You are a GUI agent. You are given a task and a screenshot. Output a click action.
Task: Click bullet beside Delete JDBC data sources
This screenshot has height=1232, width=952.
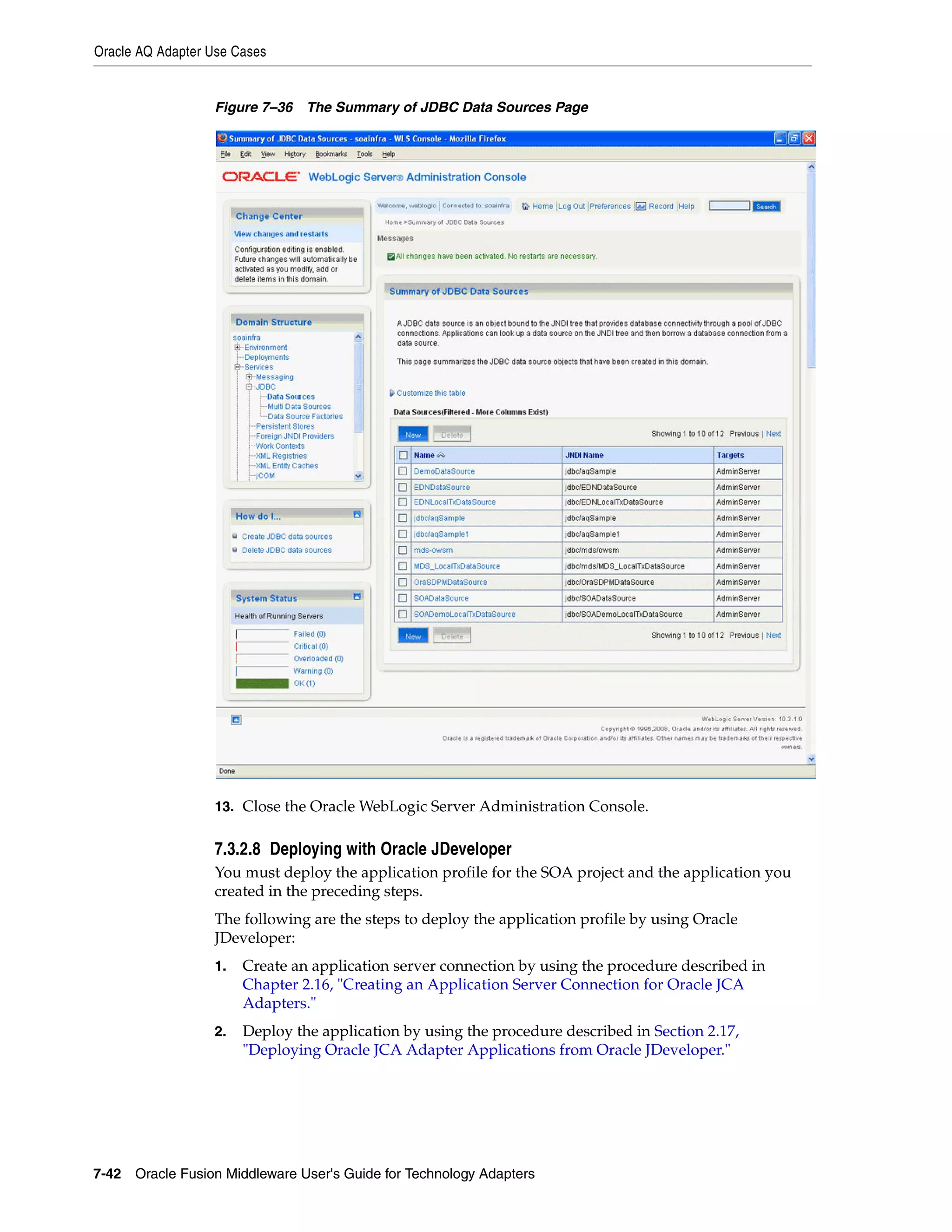coord(235,550)
